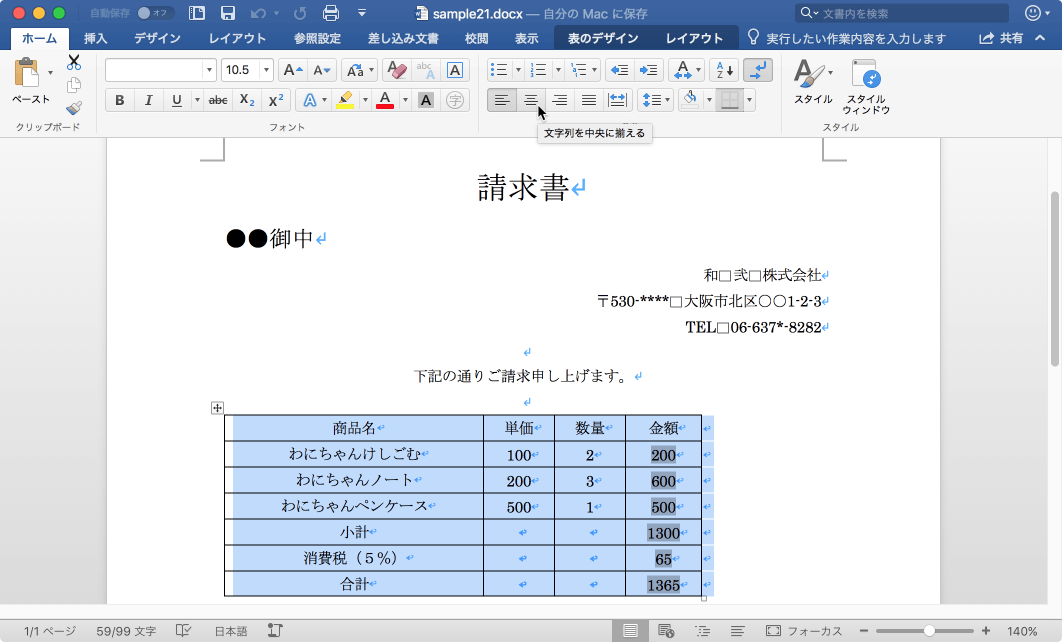Screen dimensions: 1062x642
Task: Toggle strikethrough formatting
Action: coord(218,100)
